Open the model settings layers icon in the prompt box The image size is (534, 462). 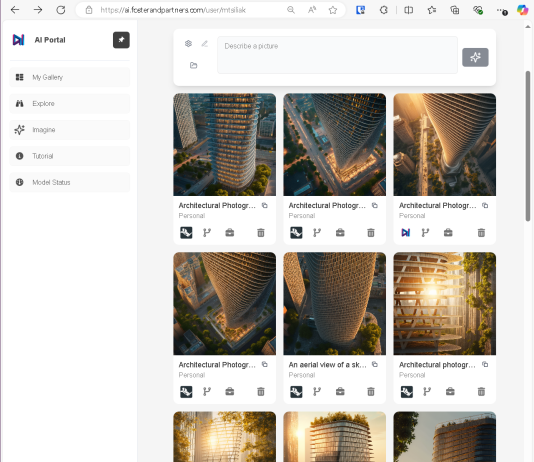click(x=188, y=44)
